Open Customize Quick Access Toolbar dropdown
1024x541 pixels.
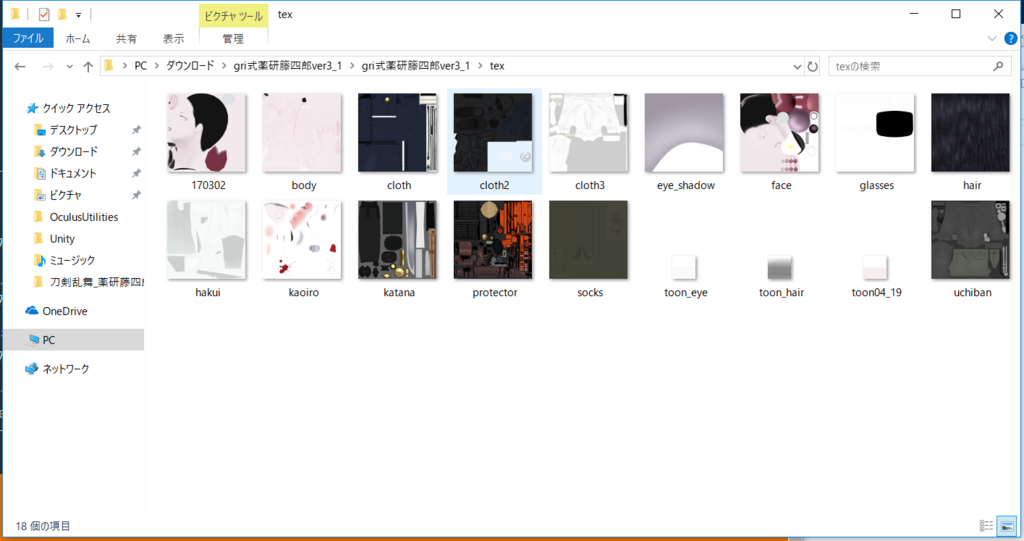pos(78,14)
